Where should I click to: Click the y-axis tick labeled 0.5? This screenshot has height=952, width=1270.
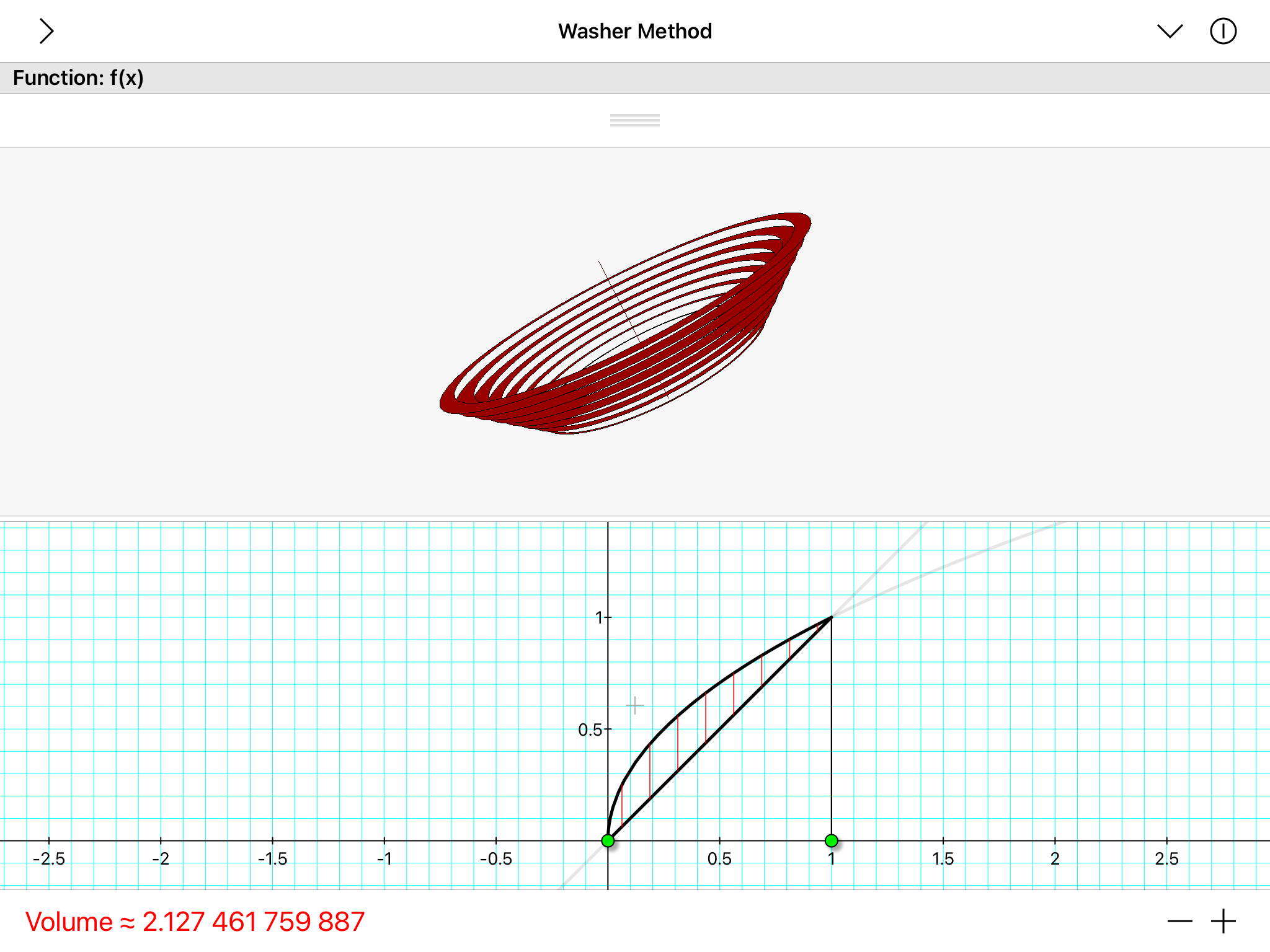[x=590, y=729]
